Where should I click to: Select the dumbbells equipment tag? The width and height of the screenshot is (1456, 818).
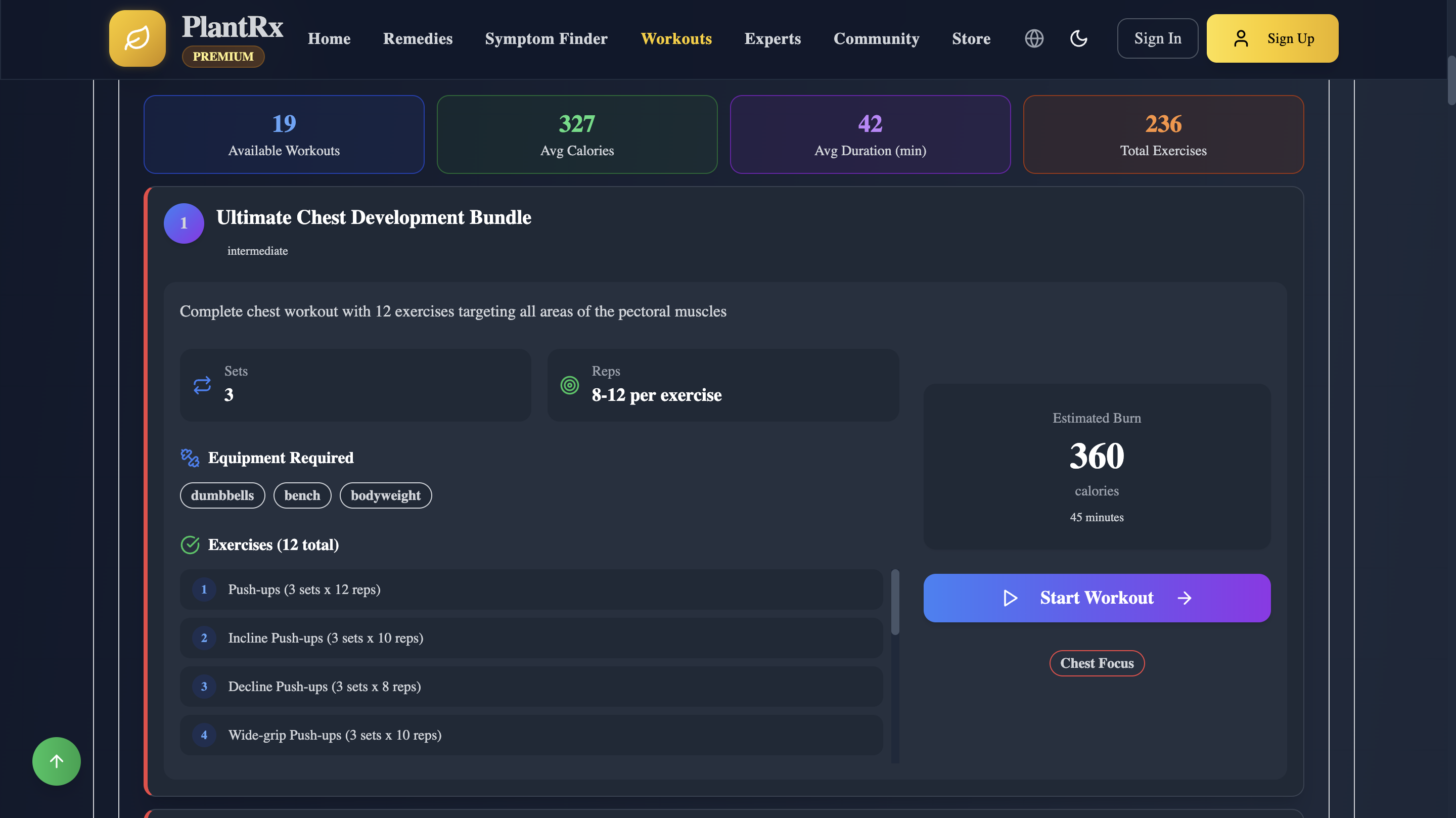[222, 495]
